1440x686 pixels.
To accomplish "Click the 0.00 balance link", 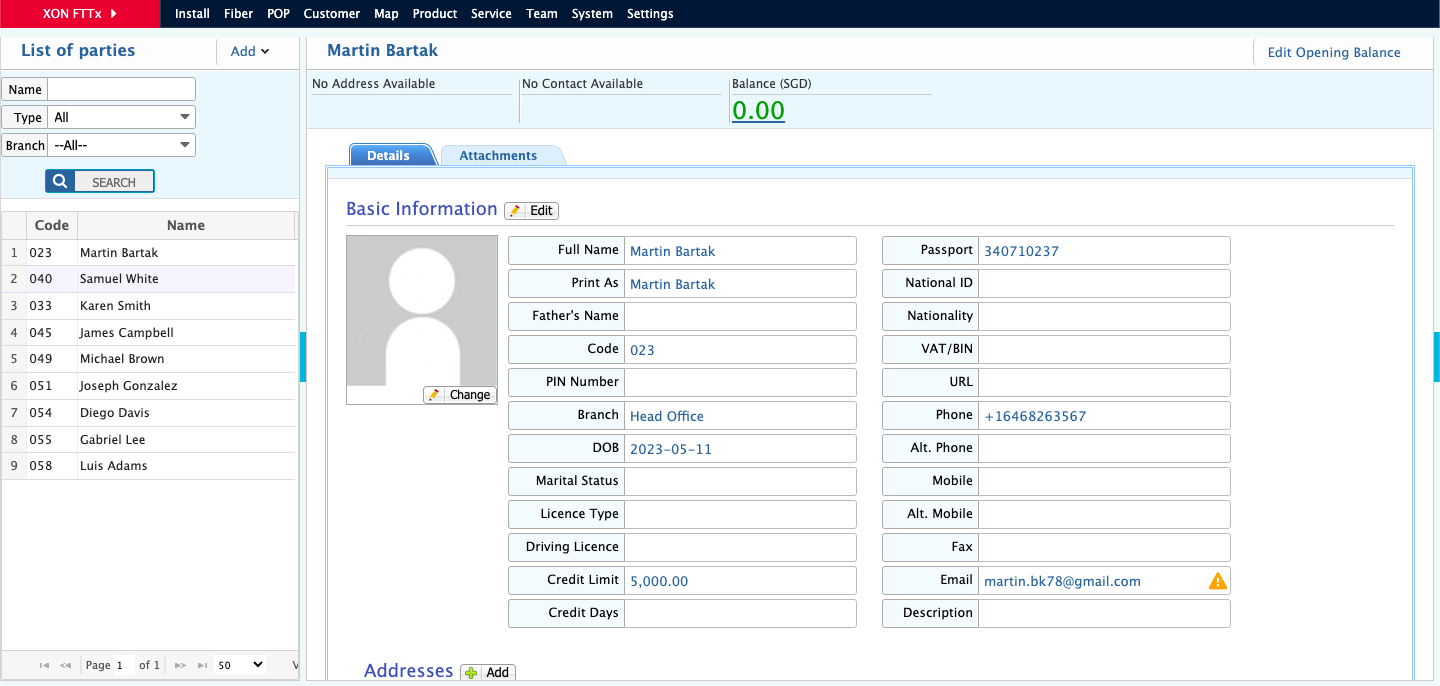I will pyautogui.click(x=758, y=110).
